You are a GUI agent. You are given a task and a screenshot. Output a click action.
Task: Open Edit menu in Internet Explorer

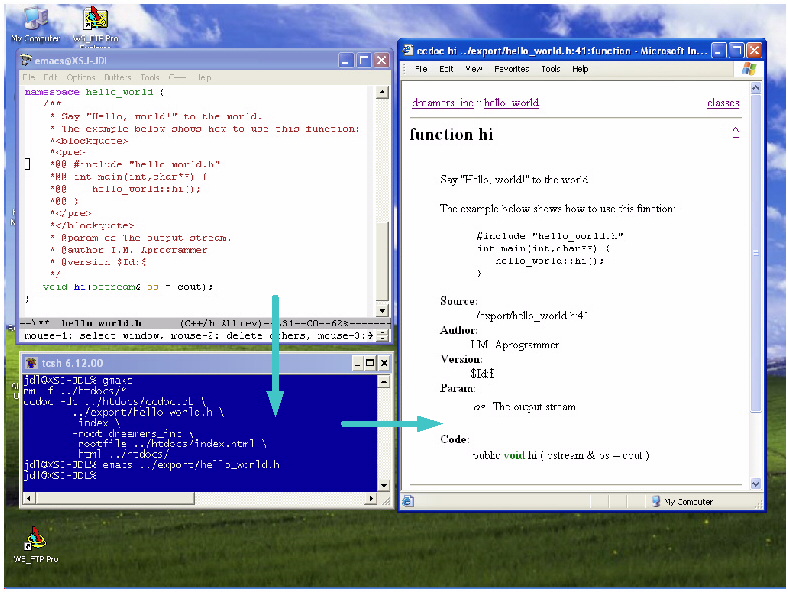[x=446, y=69]
